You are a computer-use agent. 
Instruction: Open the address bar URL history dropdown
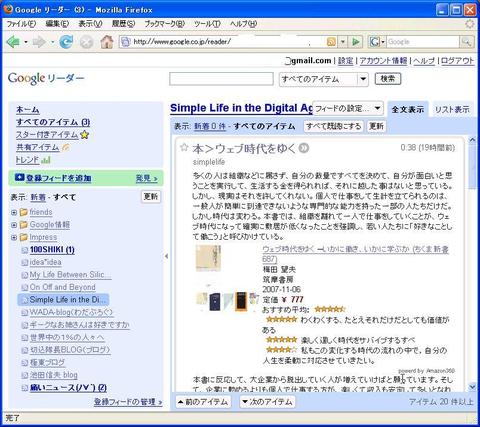click(x=343, y=42)
